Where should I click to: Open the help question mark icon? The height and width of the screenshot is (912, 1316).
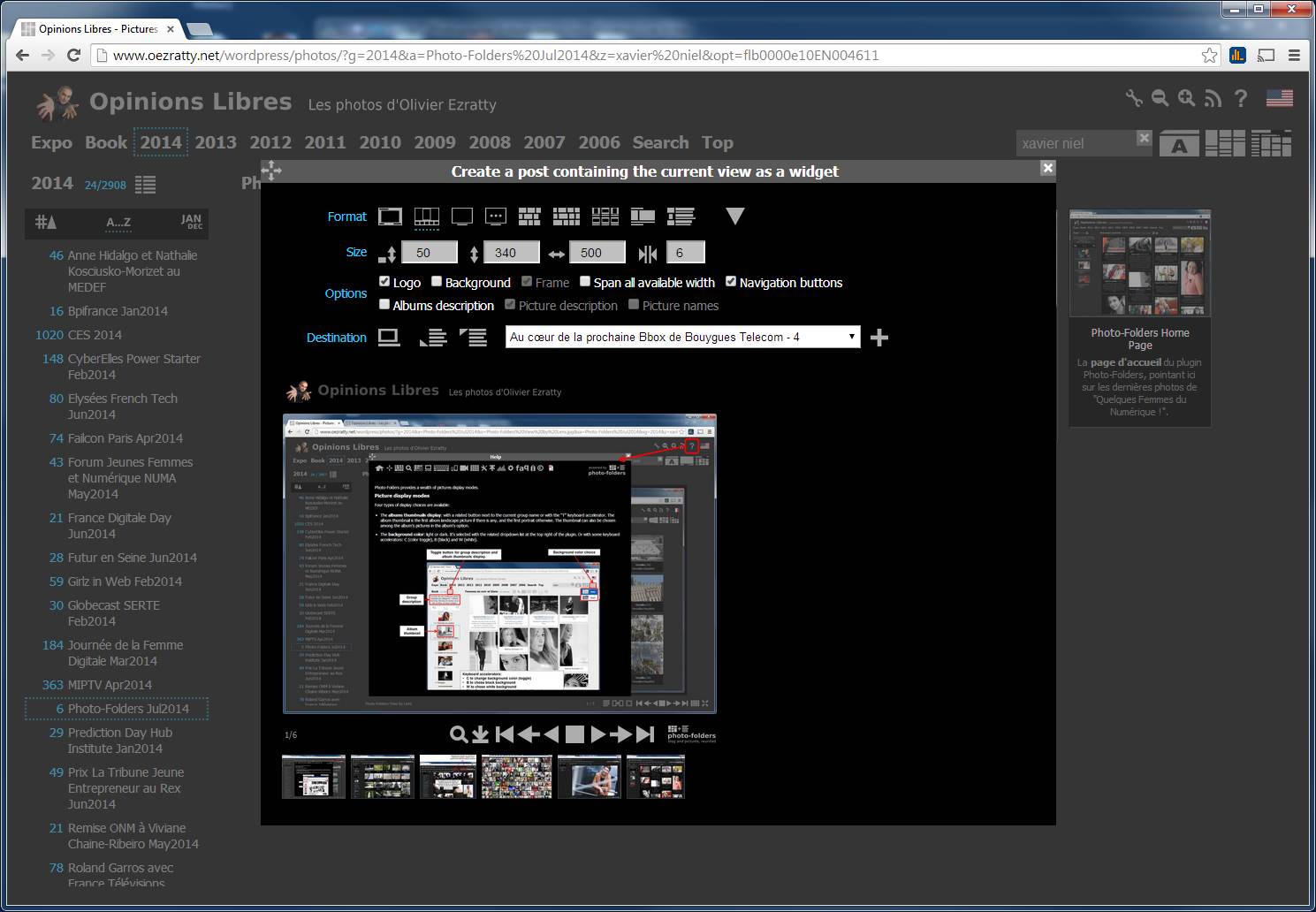pyautogui.click(x=1241, y=99)
